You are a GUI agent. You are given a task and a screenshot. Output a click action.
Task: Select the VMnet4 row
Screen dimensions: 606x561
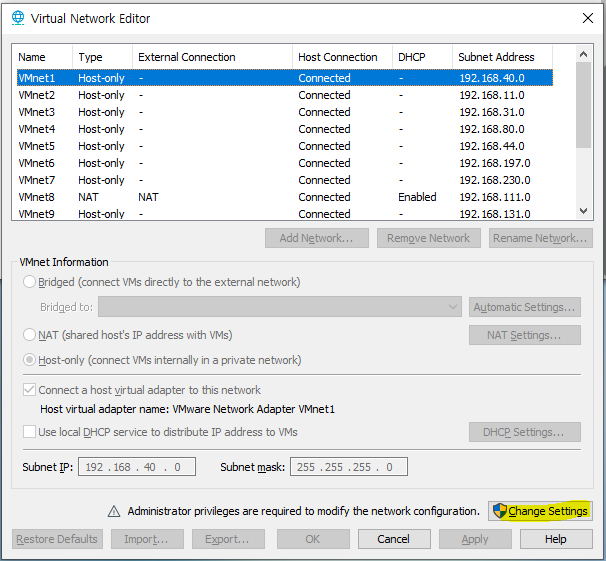click(285, 129)
